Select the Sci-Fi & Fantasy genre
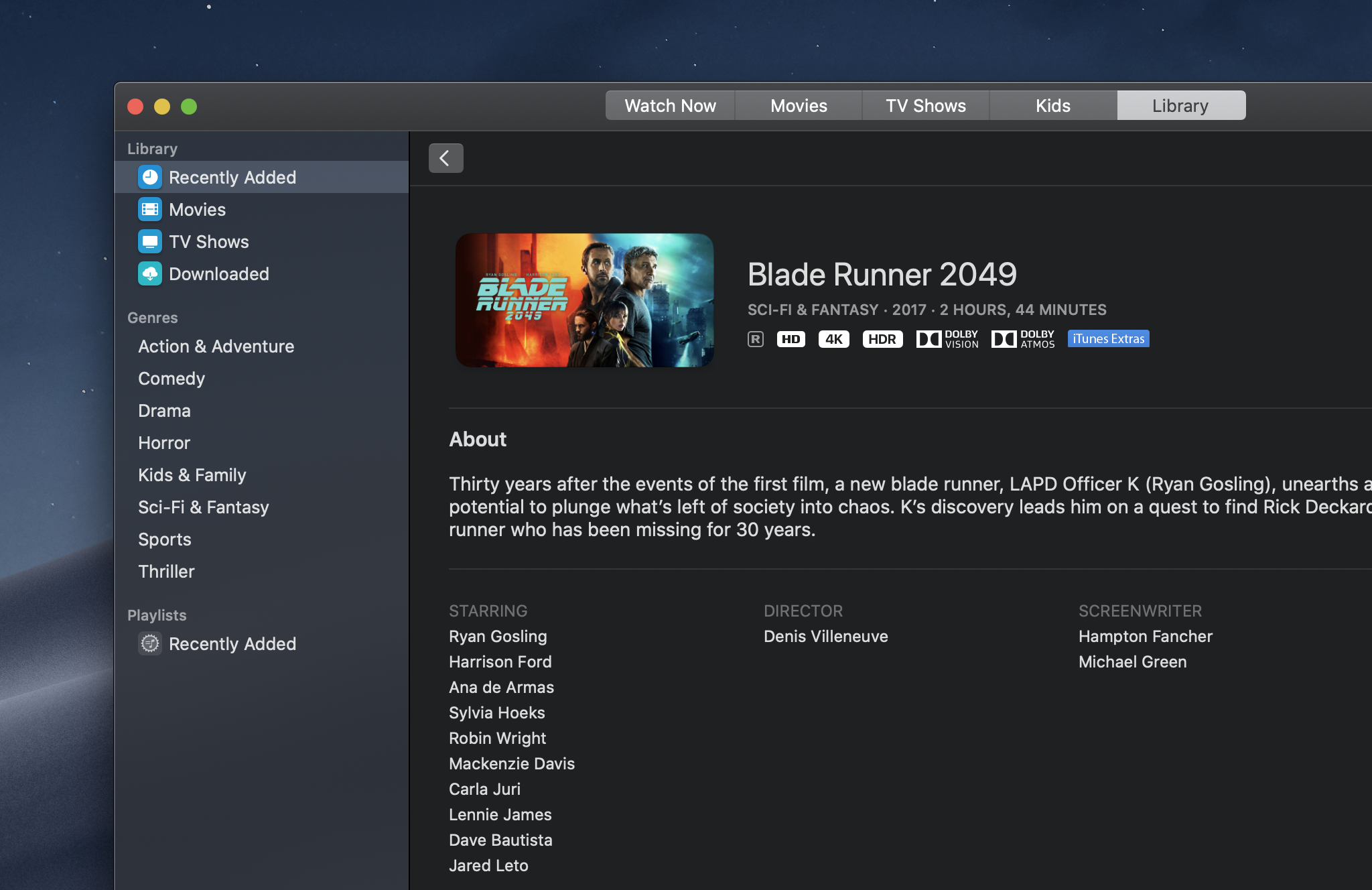Image resolution: width=1372 pixels, height=890 pixels. (x=203, y=507)
